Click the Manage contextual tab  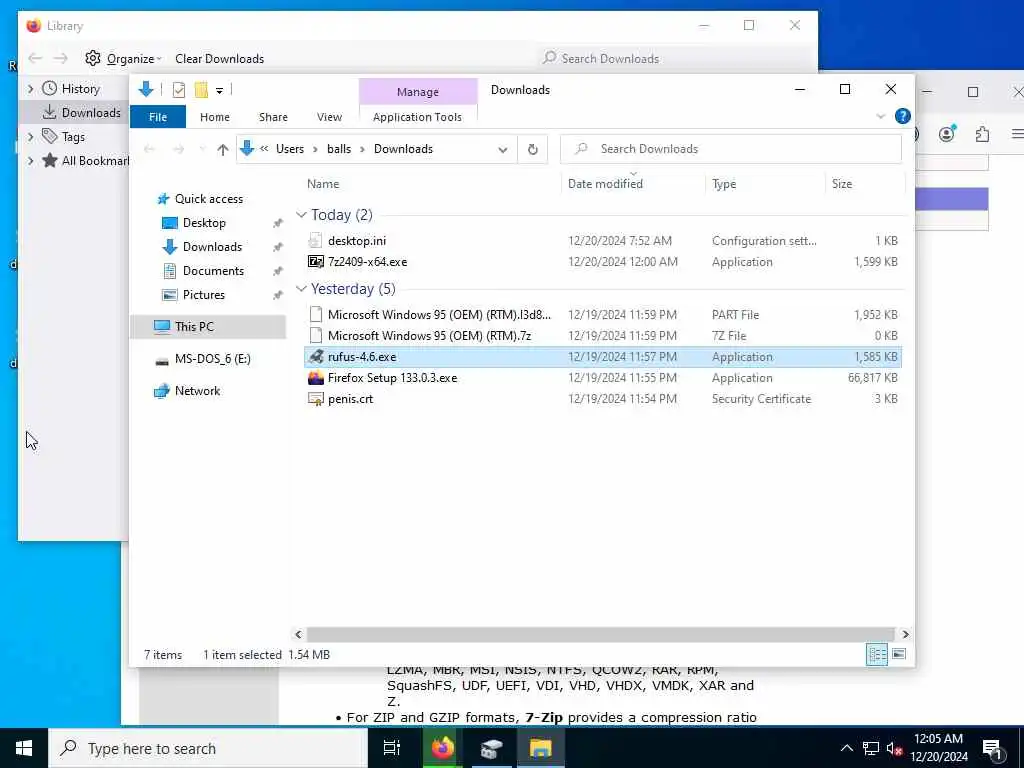pos(417,92)
